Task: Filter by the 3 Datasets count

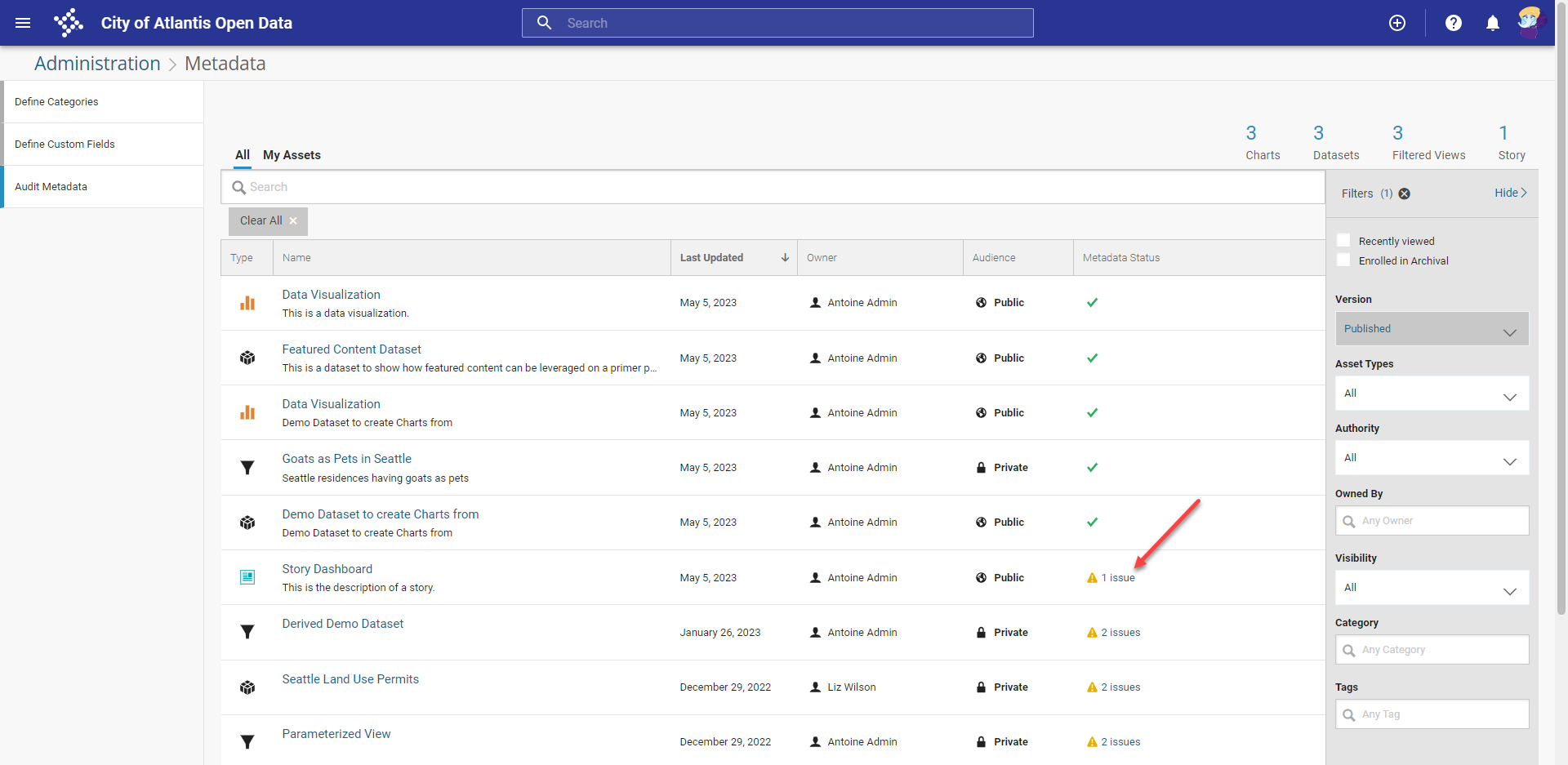Action: coord(1336,143)
